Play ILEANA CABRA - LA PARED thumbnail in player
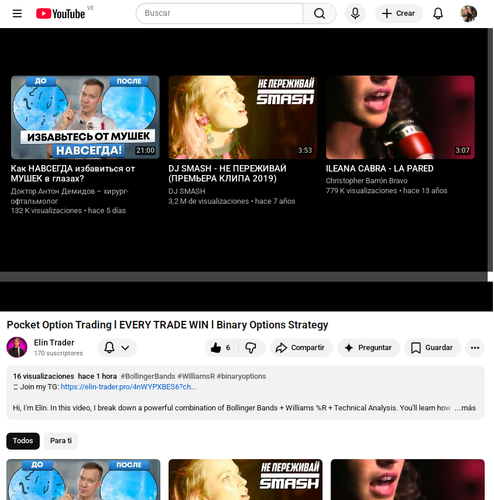Viewport: 494px width, 500px height. coord(400,117)
